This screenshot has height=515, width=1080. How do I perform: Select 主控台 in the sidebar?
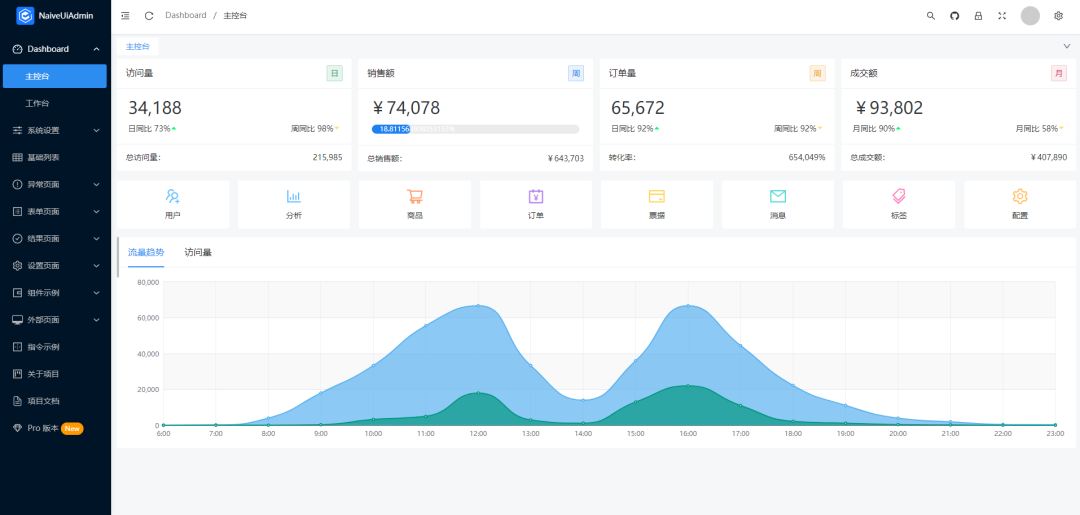(x=54, y=76)
